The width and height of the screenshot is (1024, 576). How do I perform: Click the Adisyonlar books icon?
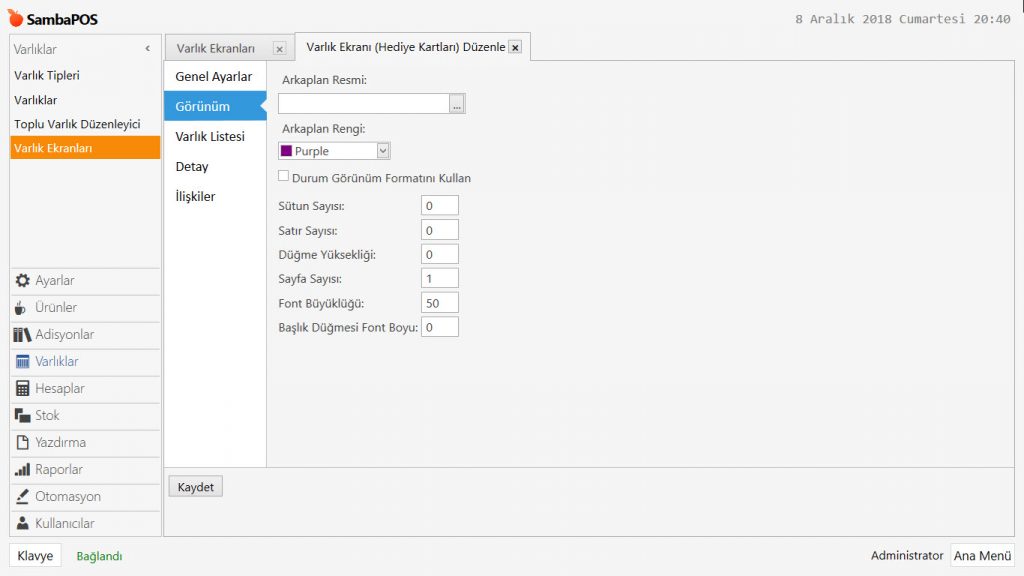point(22,335)
